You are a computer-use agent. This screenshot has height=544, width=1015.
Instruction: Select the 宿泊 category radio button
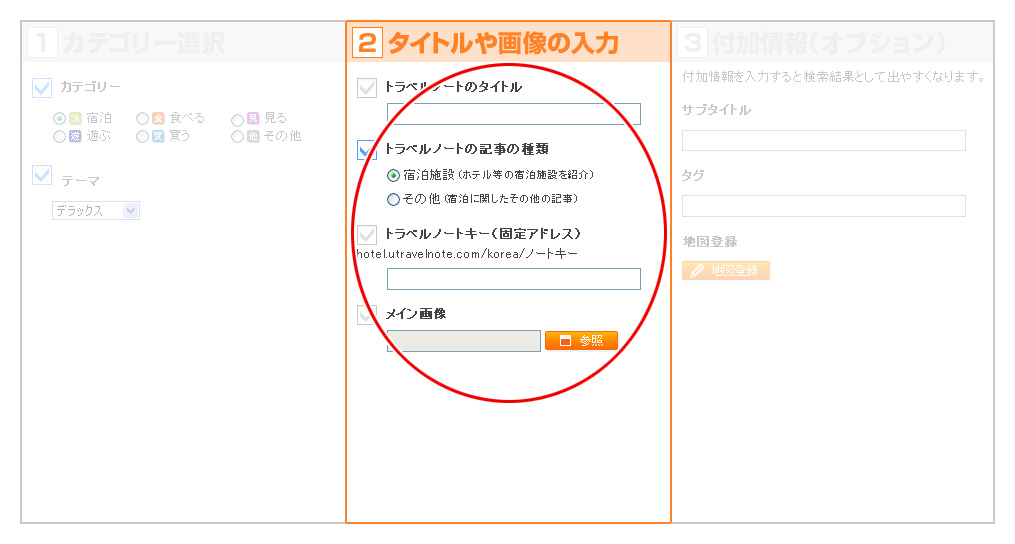tap(59, 118)
